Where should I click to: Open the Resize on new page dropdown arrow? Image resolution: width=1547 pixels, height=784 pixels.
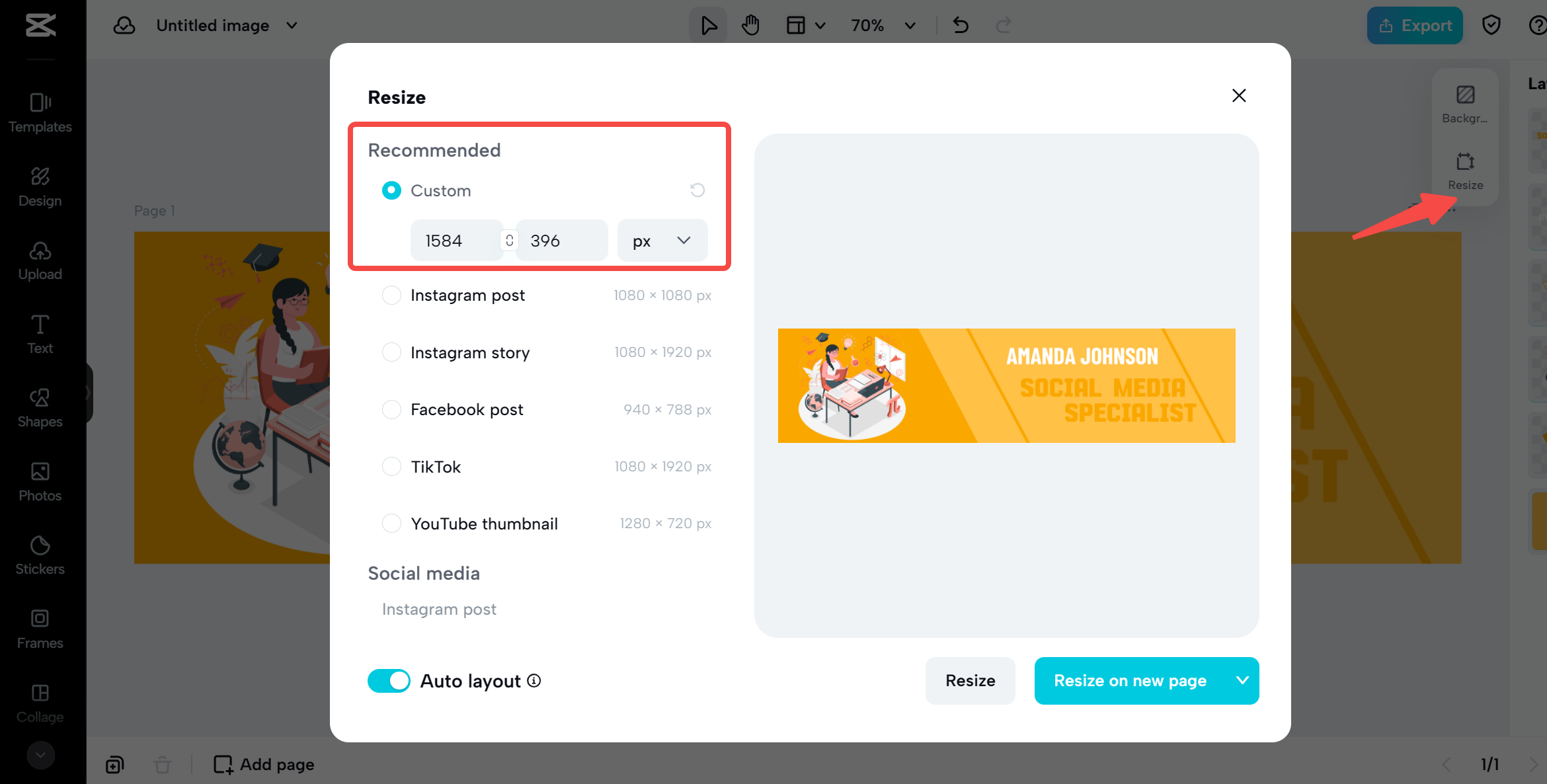click(1242, 680)
